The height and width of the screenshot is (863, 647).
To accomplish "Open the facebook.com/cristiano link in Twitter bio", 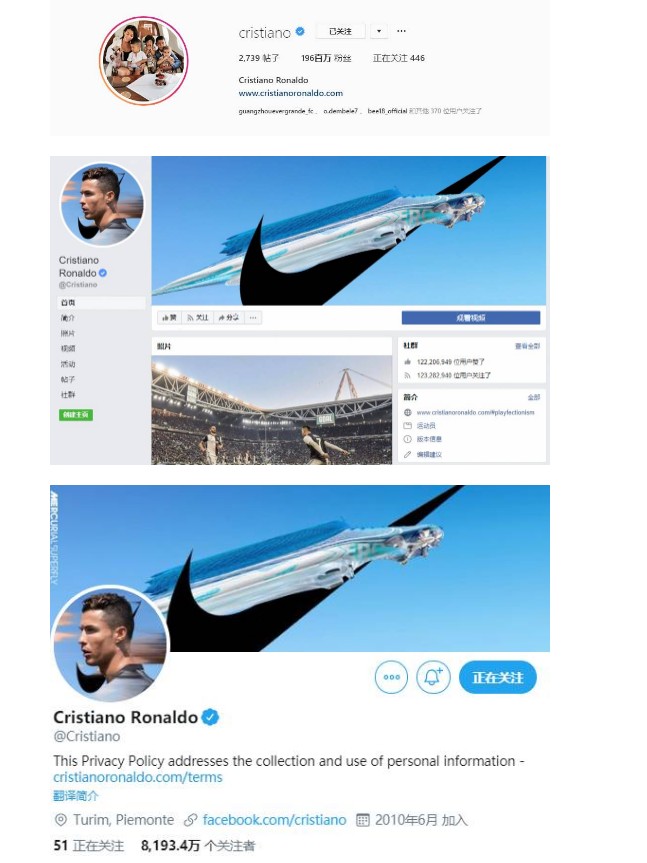I will coord(274,820).
